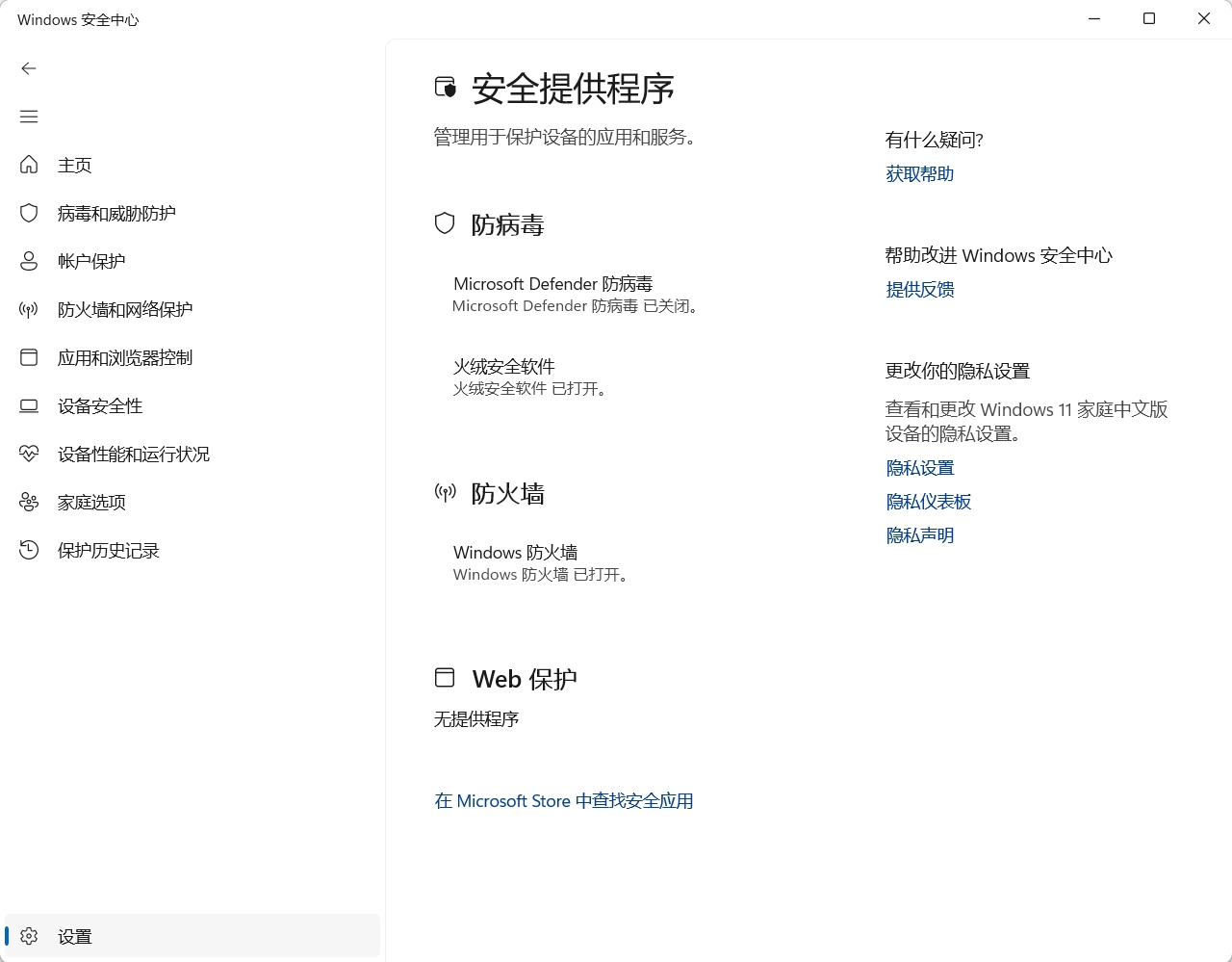Close the Windows 安全中心 window
This screenshot has height=962, width=1232.
tap(1204, 19)
